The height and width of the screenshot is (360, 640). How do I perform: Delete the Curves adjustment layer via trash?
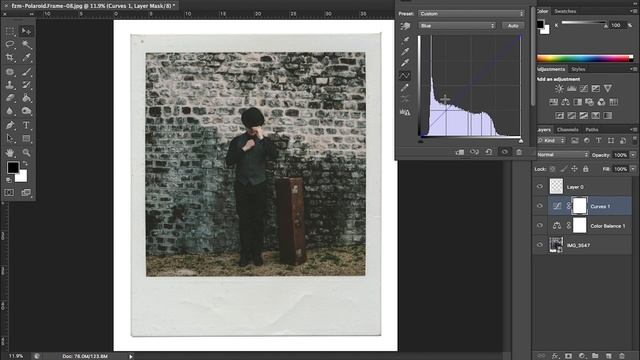[x=519, y=152]
